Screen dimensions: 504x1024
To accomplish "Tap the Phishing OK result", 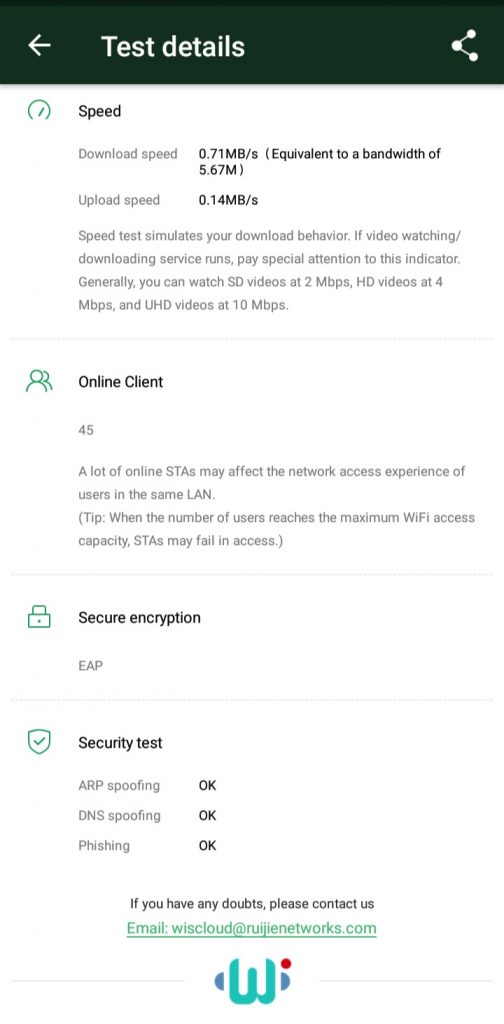I will pos(208,846).
